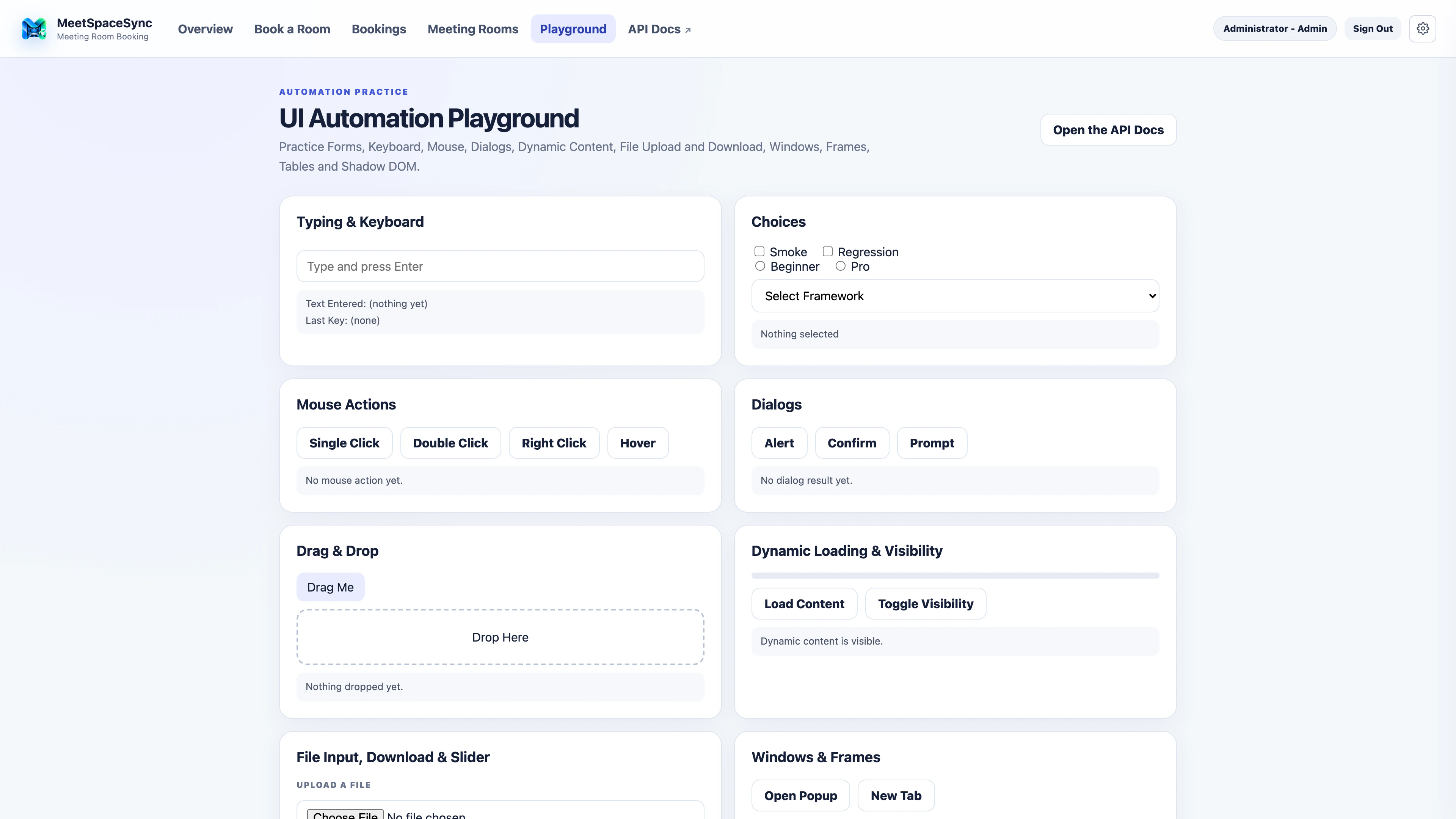
Task: Click the Sign Out button
Action: click(1372, 29)
